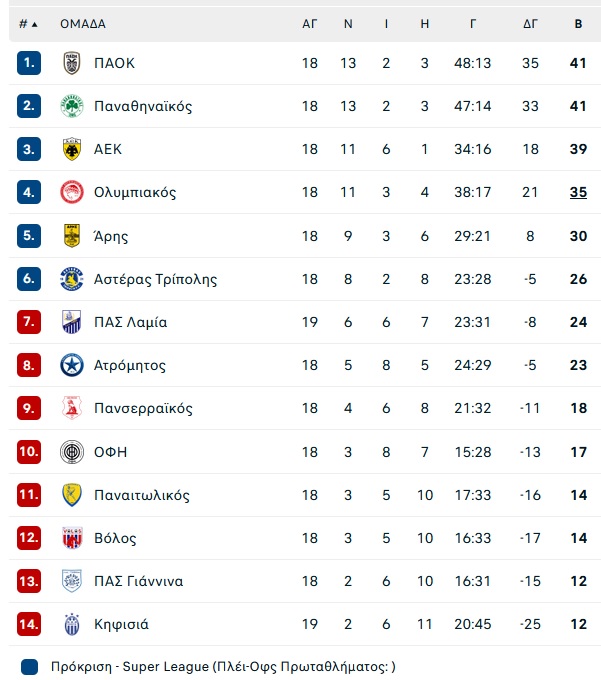This screenshot has width=601, height=680.
Task: Click the red position 14 badge for Κηφισιά
Action: coord(29,624)
